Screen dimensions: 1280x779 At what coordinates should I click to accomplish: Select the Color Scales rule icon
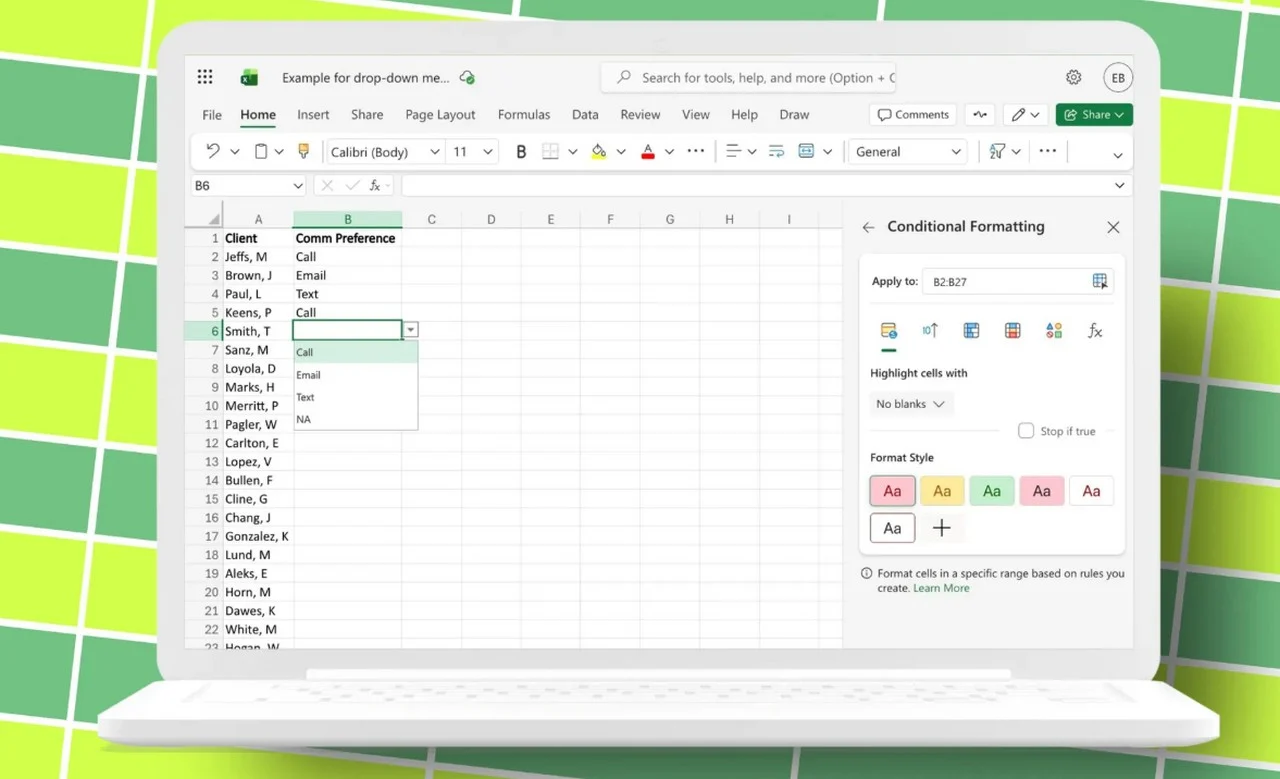[x=1012, y=330]
